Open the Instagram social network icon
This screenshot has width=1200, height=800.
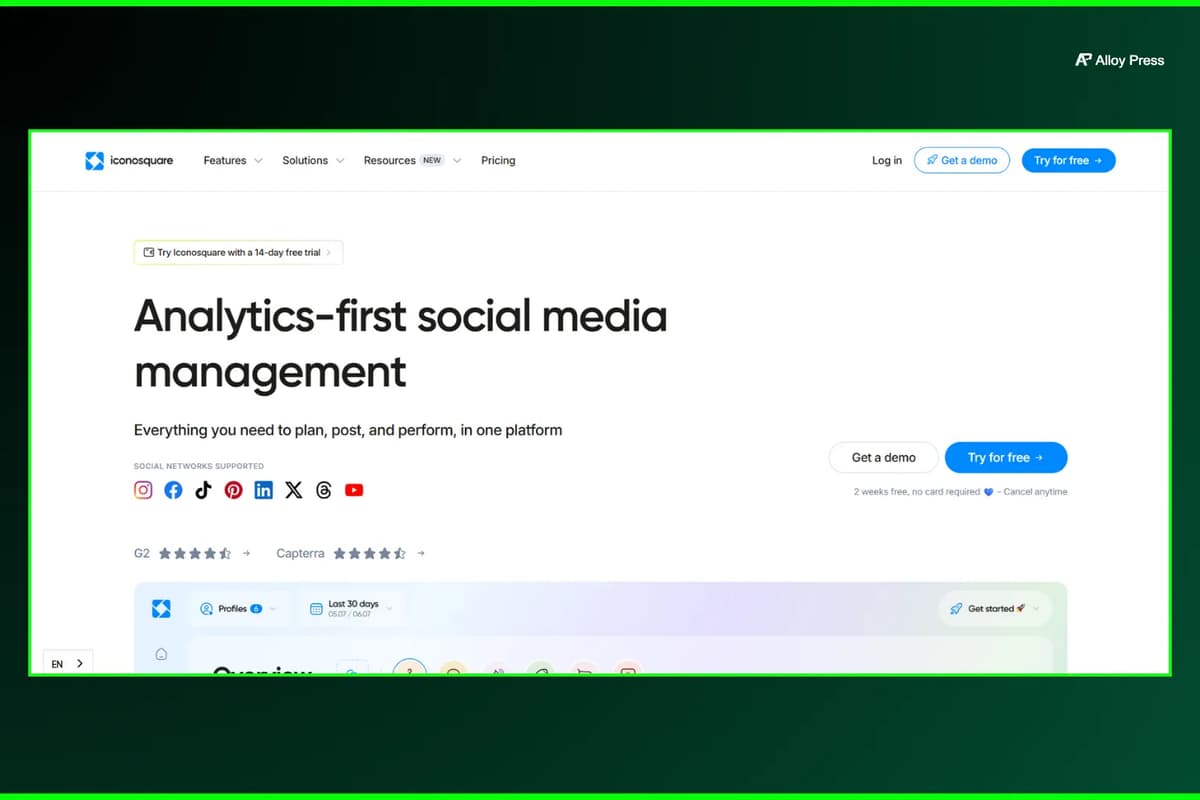(144, 490)
